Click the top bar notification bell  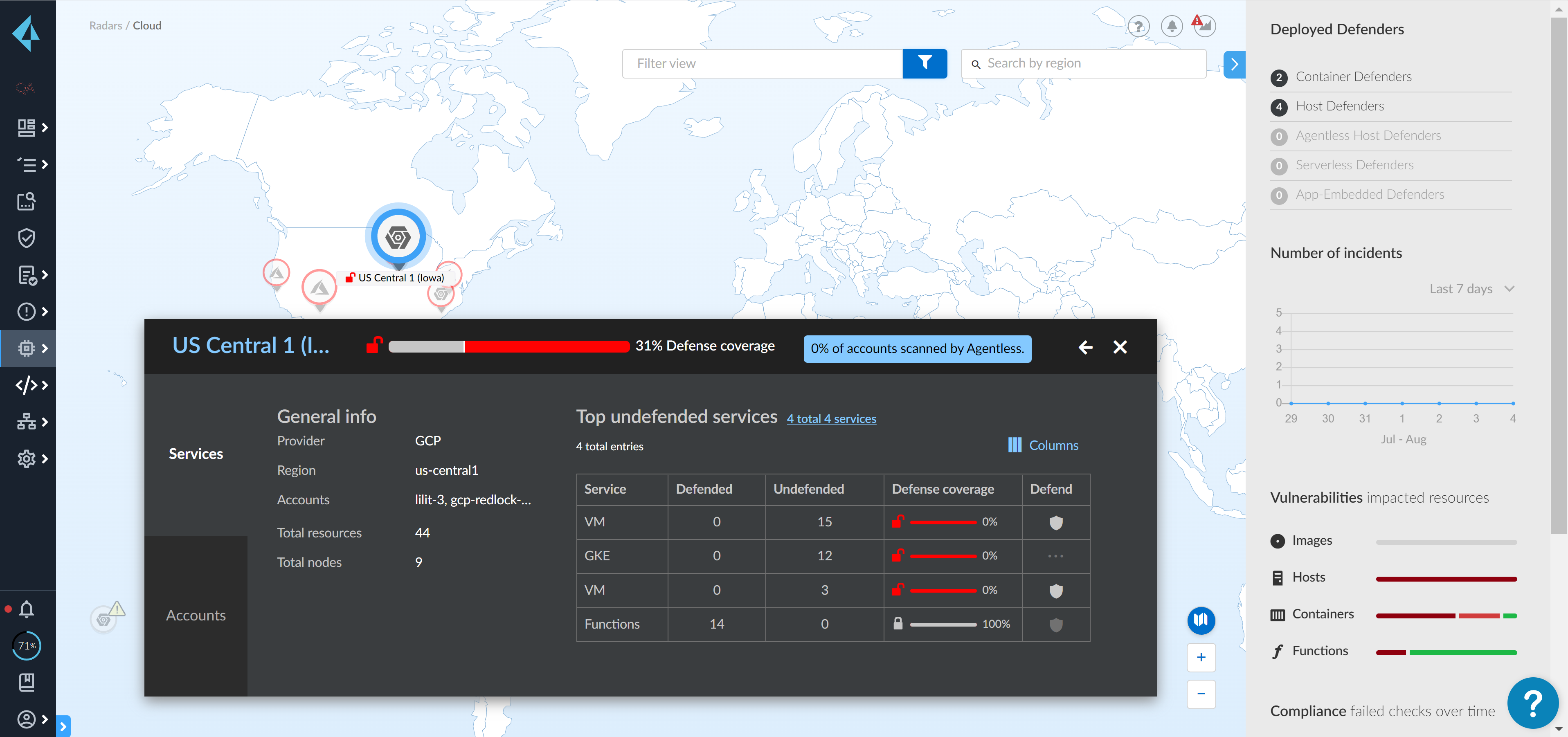coord(1172,26)
